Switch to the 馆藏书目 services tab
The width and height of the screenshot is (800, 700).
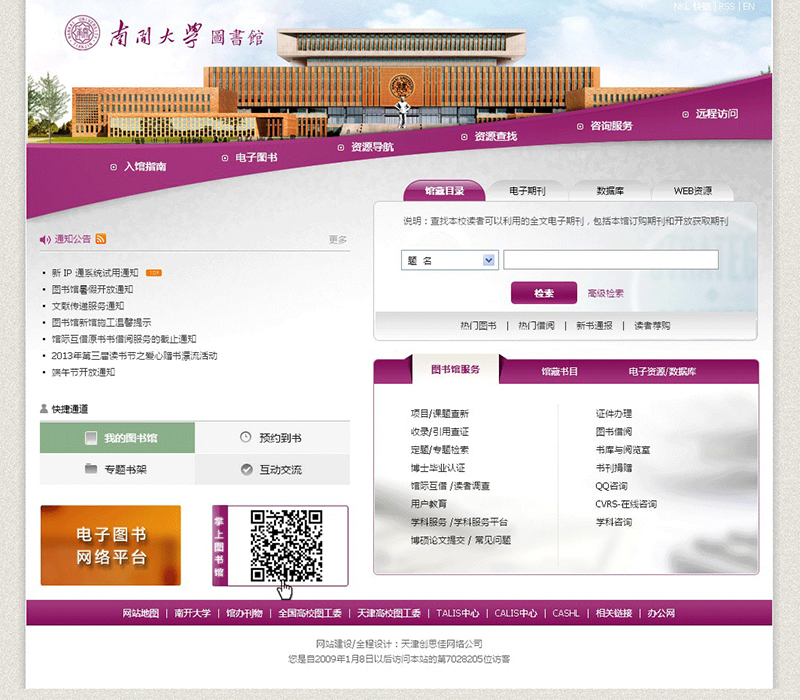pyautogui.click(x=560, y=371)
